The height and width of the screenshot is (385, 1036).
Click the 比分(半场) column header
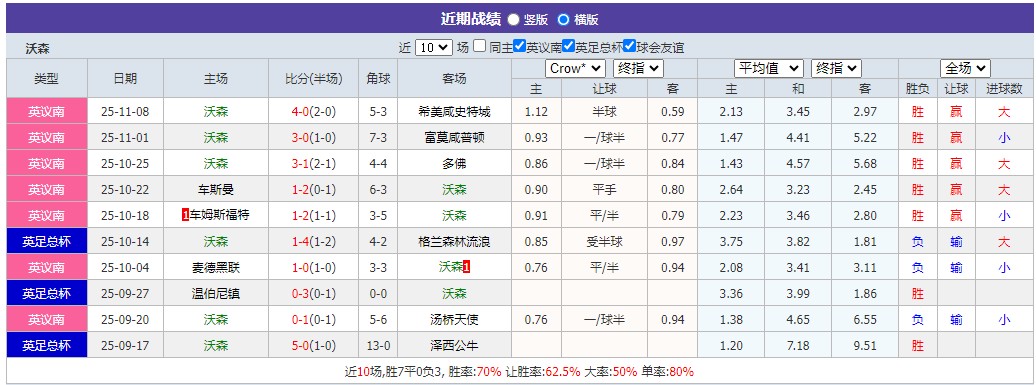tap(314, 79)
